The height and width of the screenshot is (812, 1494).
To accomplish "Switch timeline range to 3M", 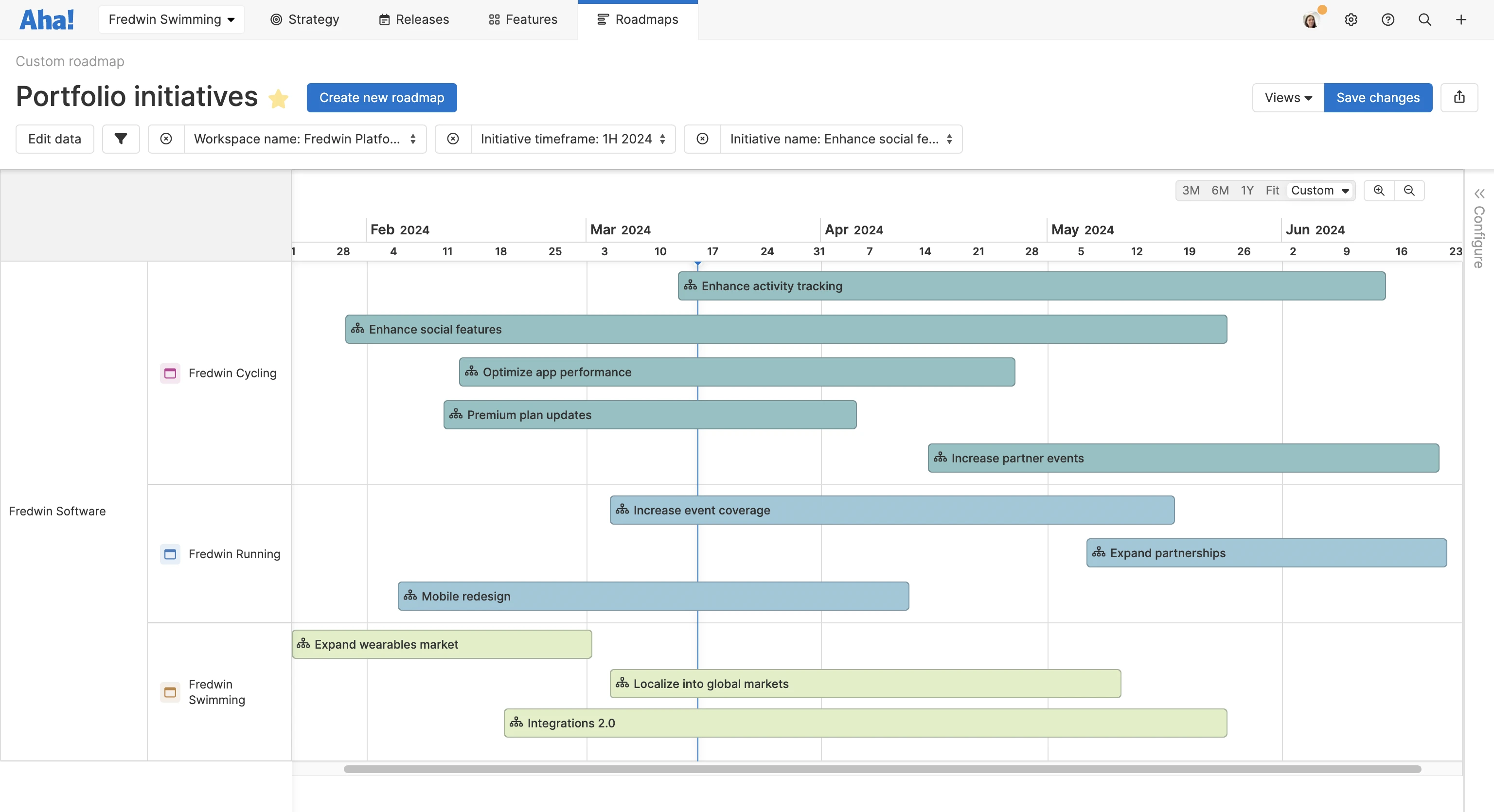I will coord(1192,190).
